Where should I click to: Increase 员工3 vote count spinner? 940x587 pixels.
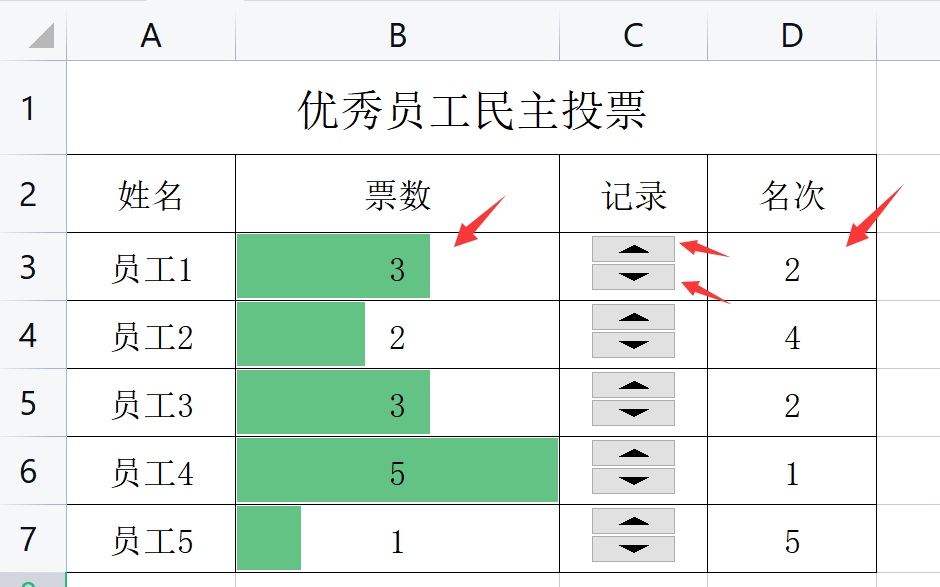pos(633,385)
